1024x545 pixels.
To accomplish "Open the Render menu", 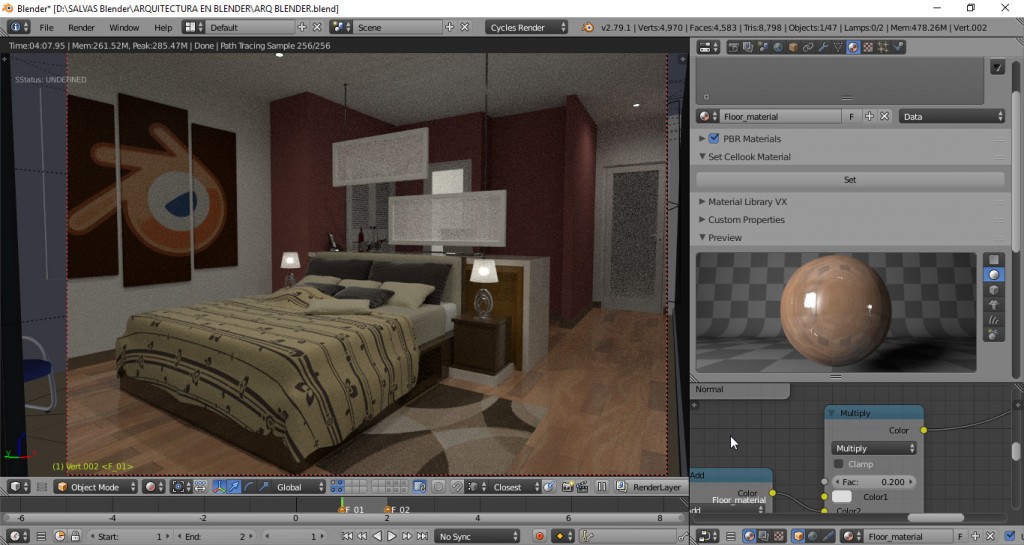I will [x=81, y=27].
